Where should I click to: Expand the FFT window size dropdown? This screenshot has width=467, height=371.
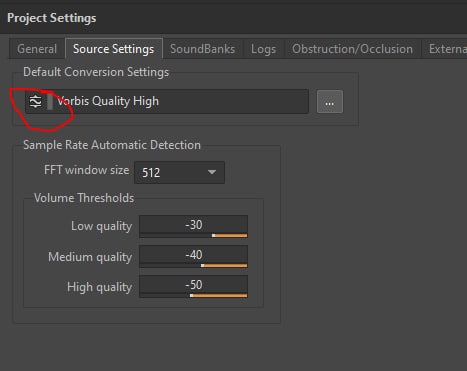tap(179, 172)
